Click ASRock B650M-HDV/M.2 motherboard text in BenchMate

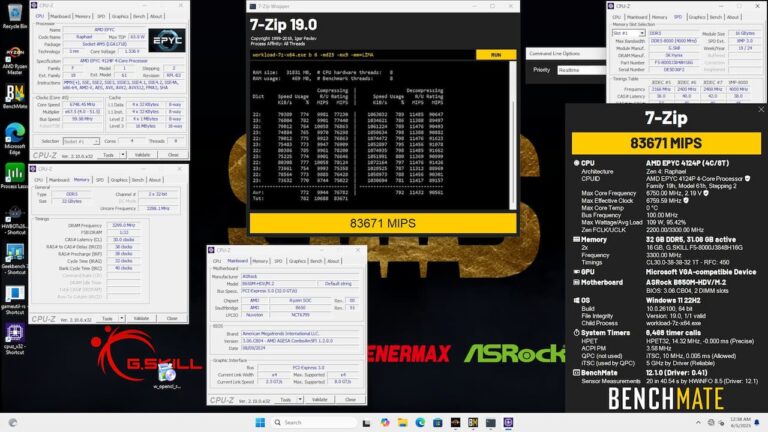point(686,283)
